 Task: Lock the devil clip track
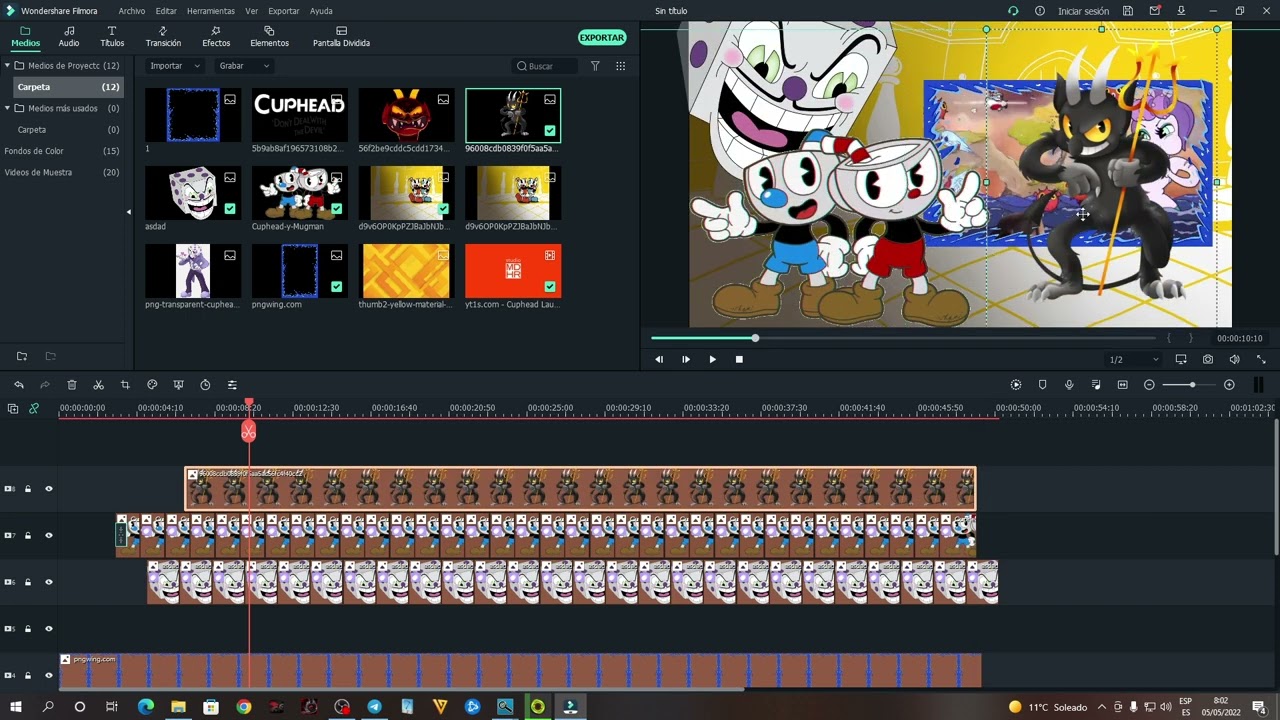coord(28,489)
